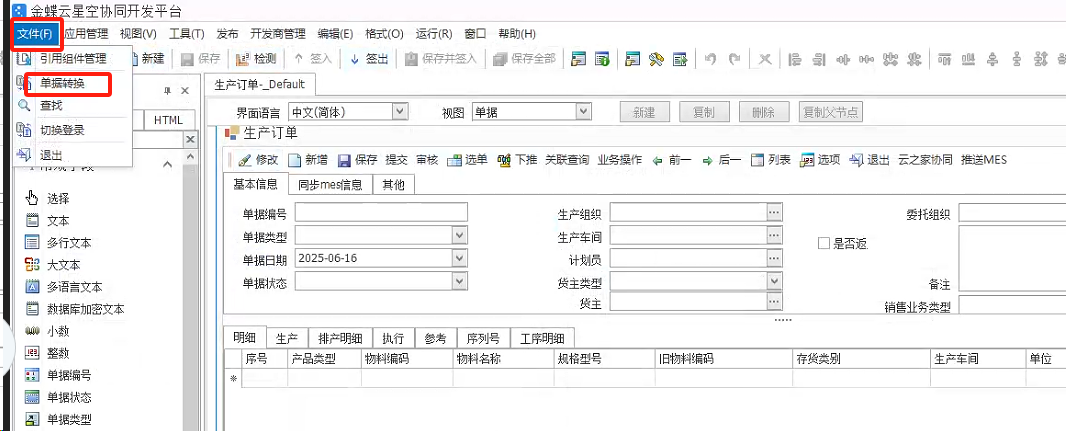Click 云之家协同 in the form toolbar
Viewport: 1066px width, 431px height.
coord(925,160)
